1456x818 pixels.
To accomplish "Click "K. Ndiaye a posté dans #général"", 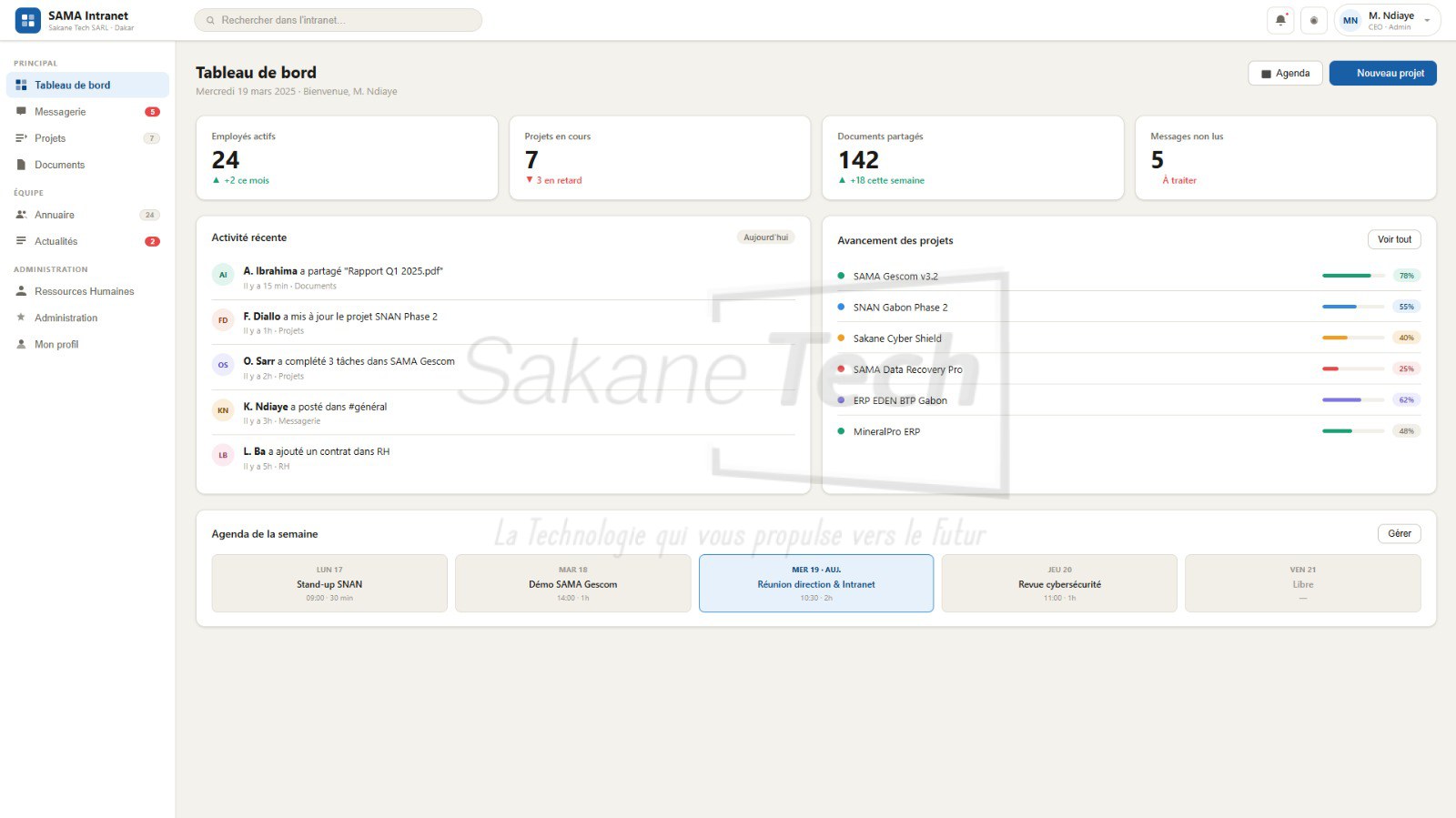I will click(315, 407).
